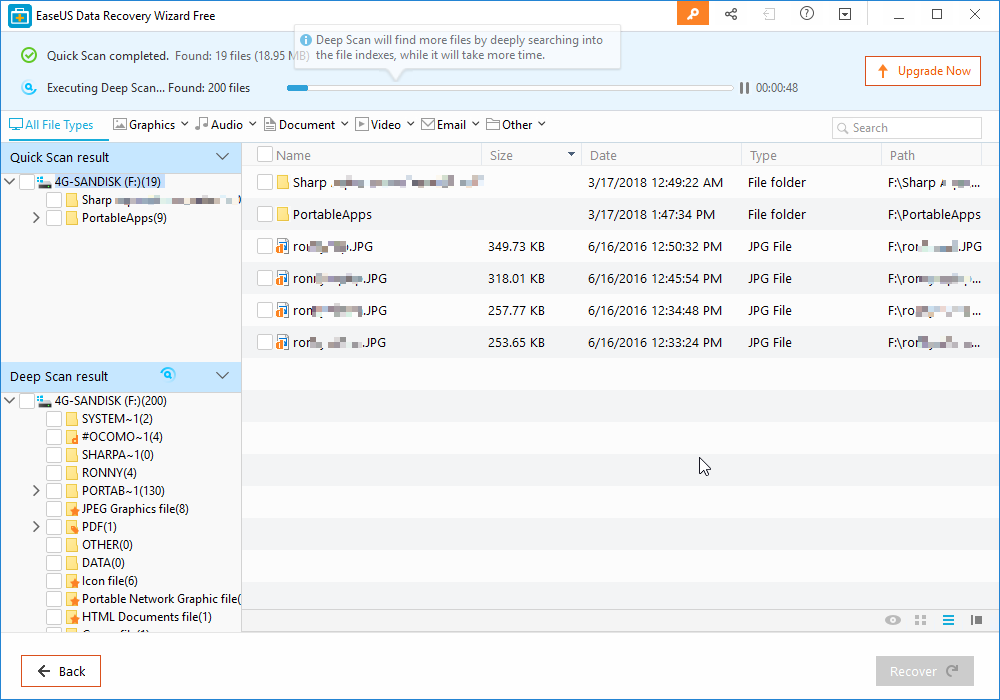Switch to thumbnail grid view
1000x700 pixels.
[920, 620]
